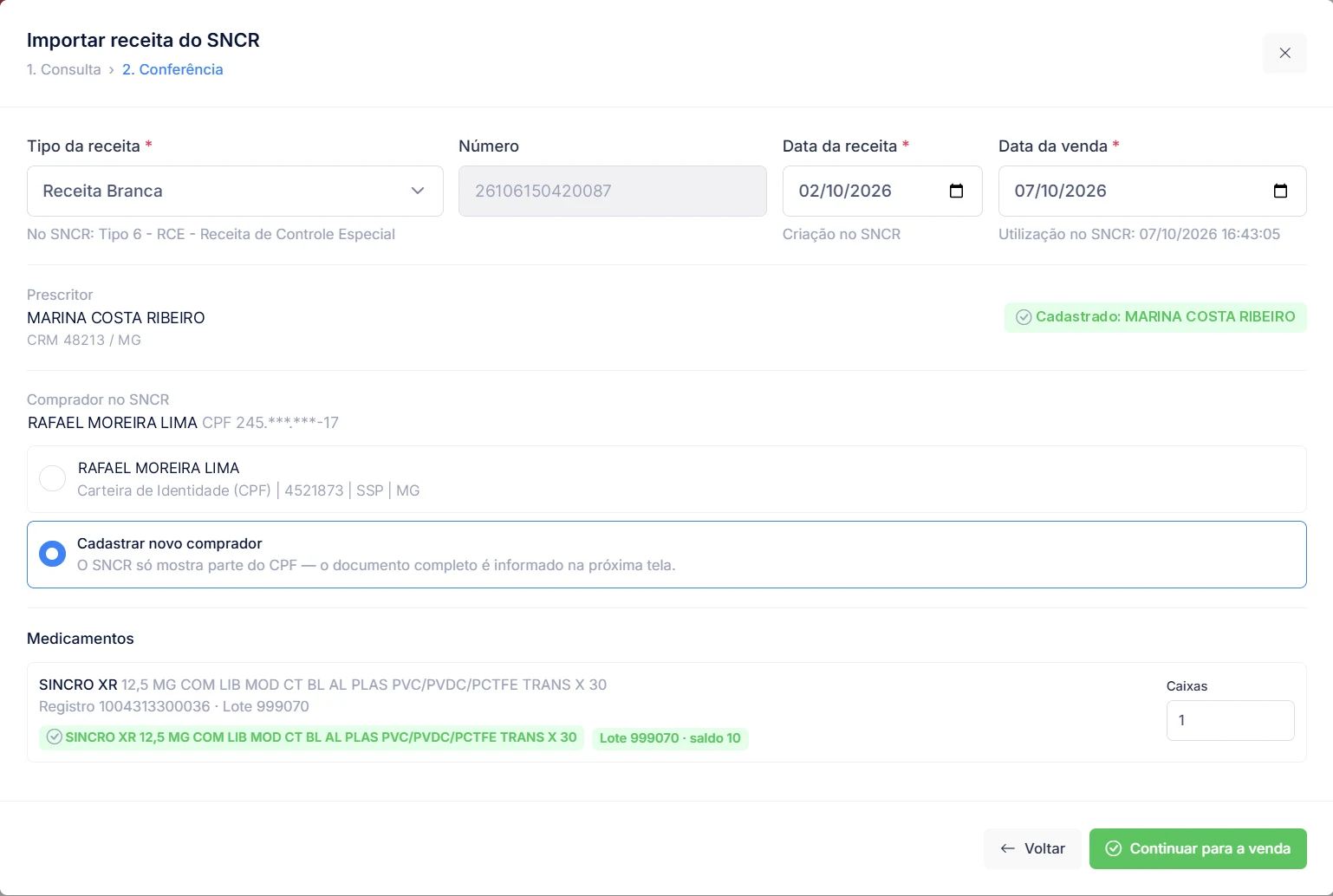Select the RAFAEL MOREIRA LIMA buyer radio
The height and width of the screenshot is (896, 1333).
point(53,478)
